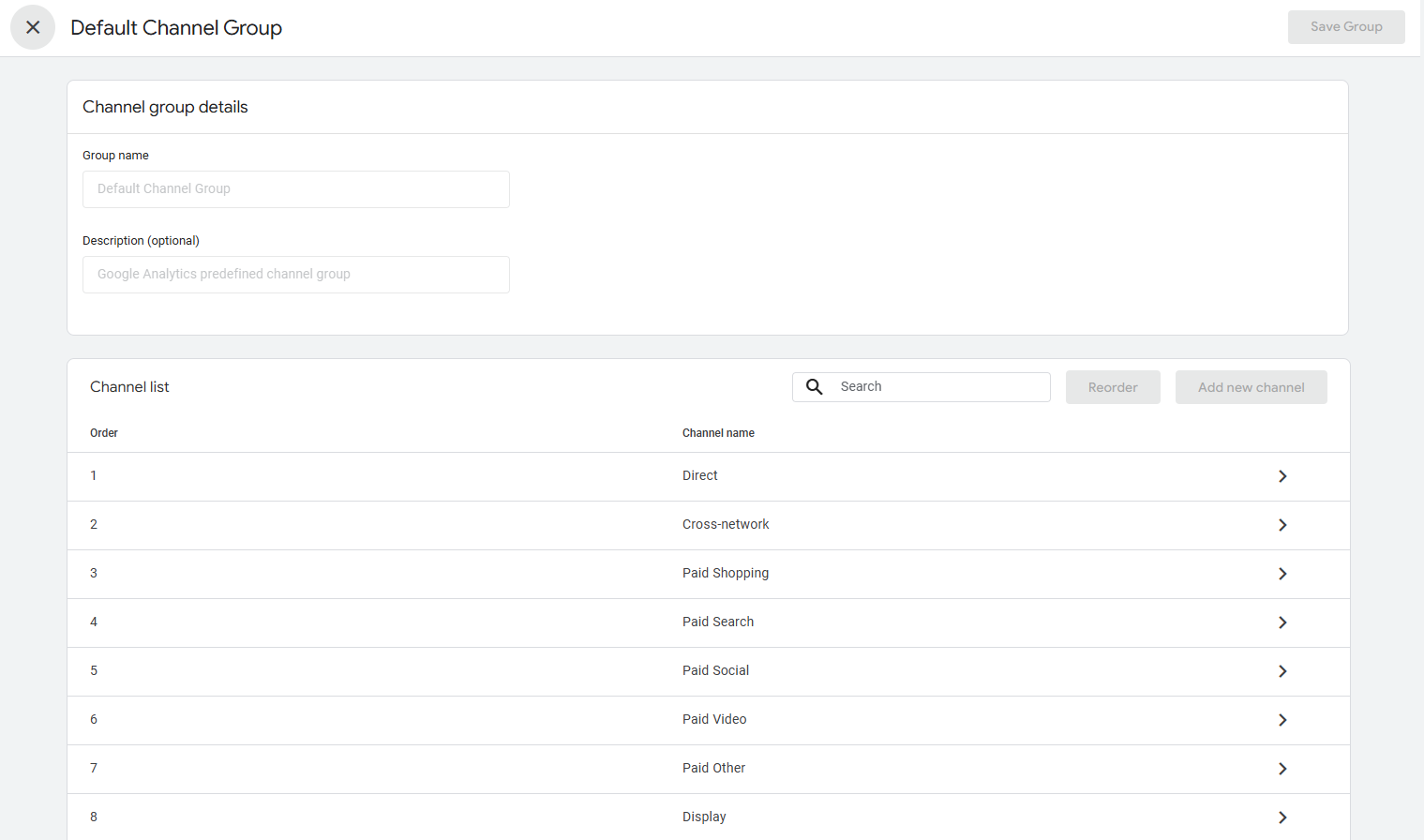Close the Default Channel Group panel
The width and height of the screenshot is (1424, 840).
coord(33,27)
